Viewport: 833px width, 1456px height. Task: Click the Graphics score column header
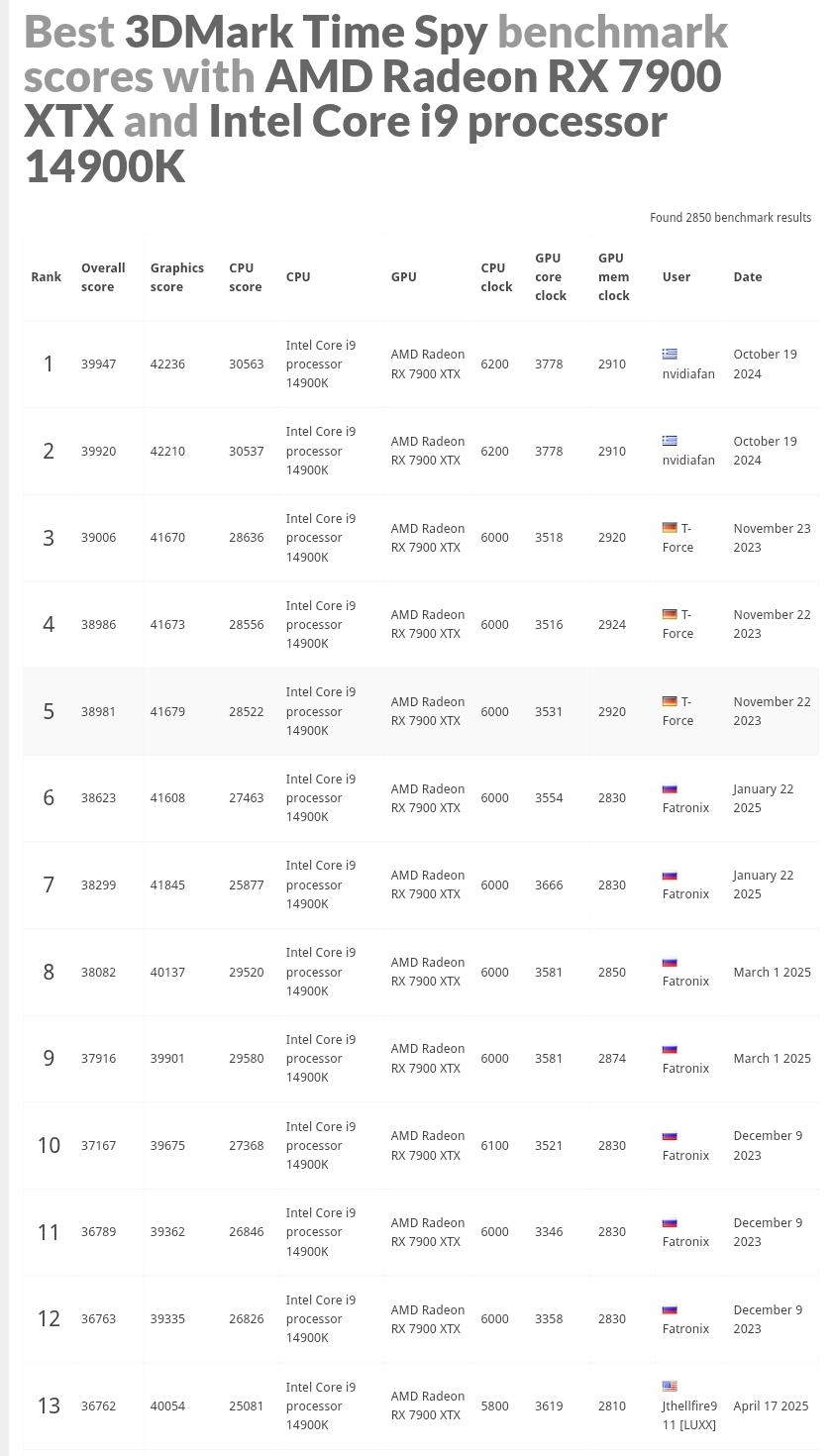177,277
